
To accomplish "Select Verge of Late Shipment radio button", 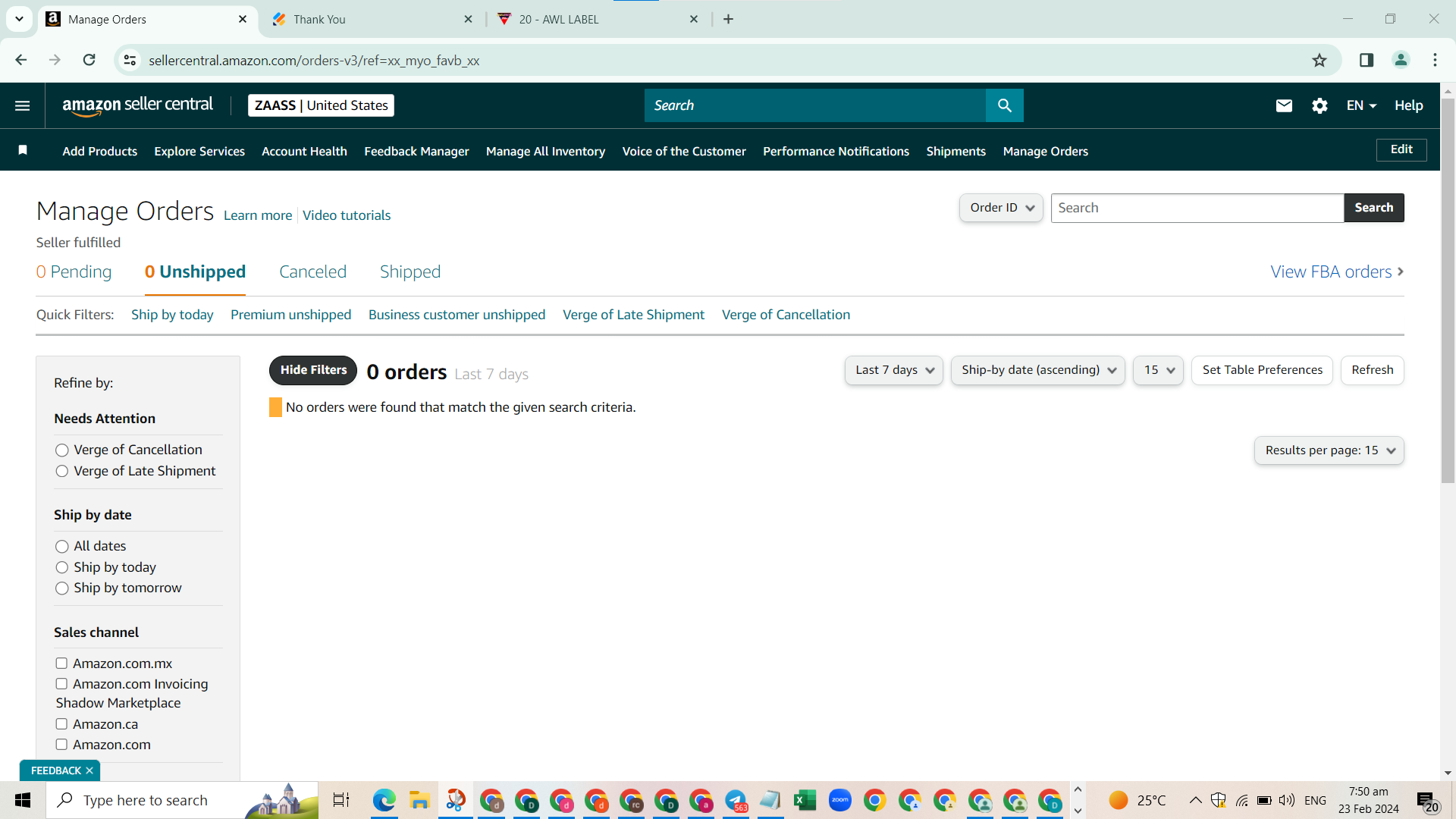I will click(x=62, y=472).
